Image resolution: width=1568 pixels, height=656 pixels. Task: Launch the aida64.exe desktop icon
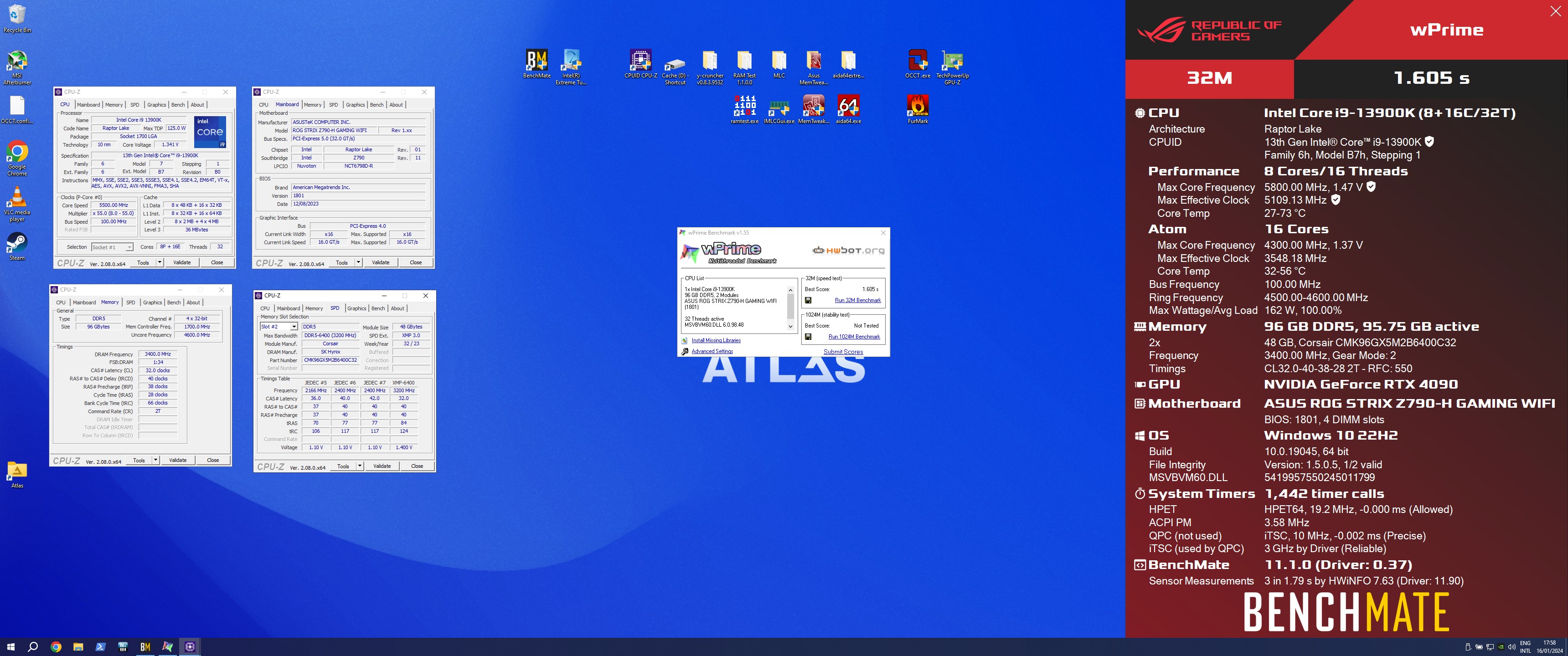[849, 109]
